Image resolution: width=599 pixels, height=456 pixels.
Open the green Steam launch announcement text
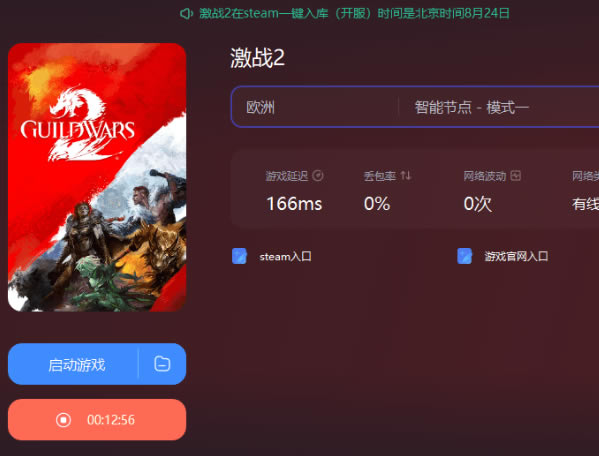(354, 14)
